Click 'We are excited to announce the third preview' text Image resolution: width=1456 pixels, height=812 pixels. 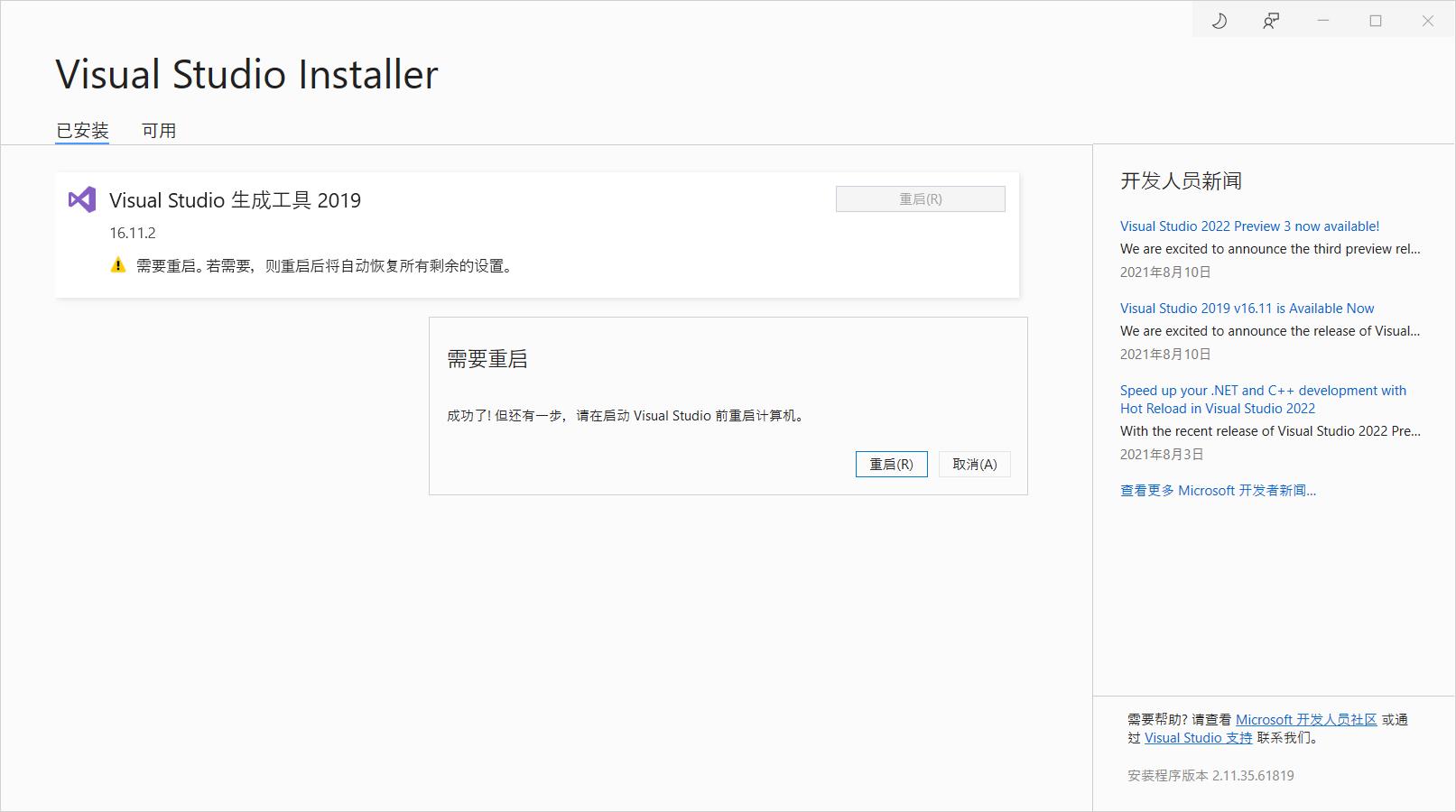pyautogui.click(x=1270, y=249)
